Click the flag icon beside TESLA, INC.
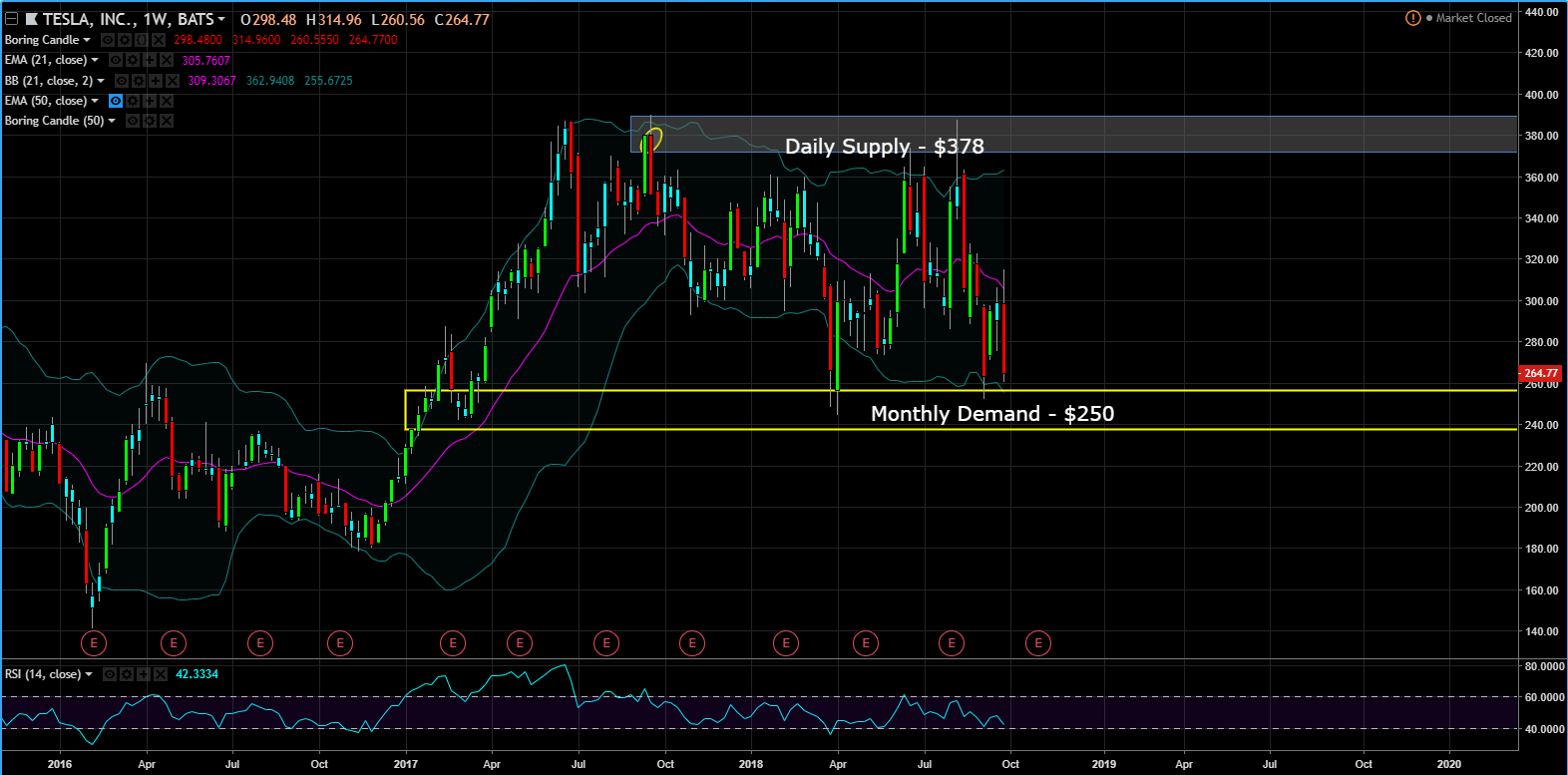 [x=31, y=19]
